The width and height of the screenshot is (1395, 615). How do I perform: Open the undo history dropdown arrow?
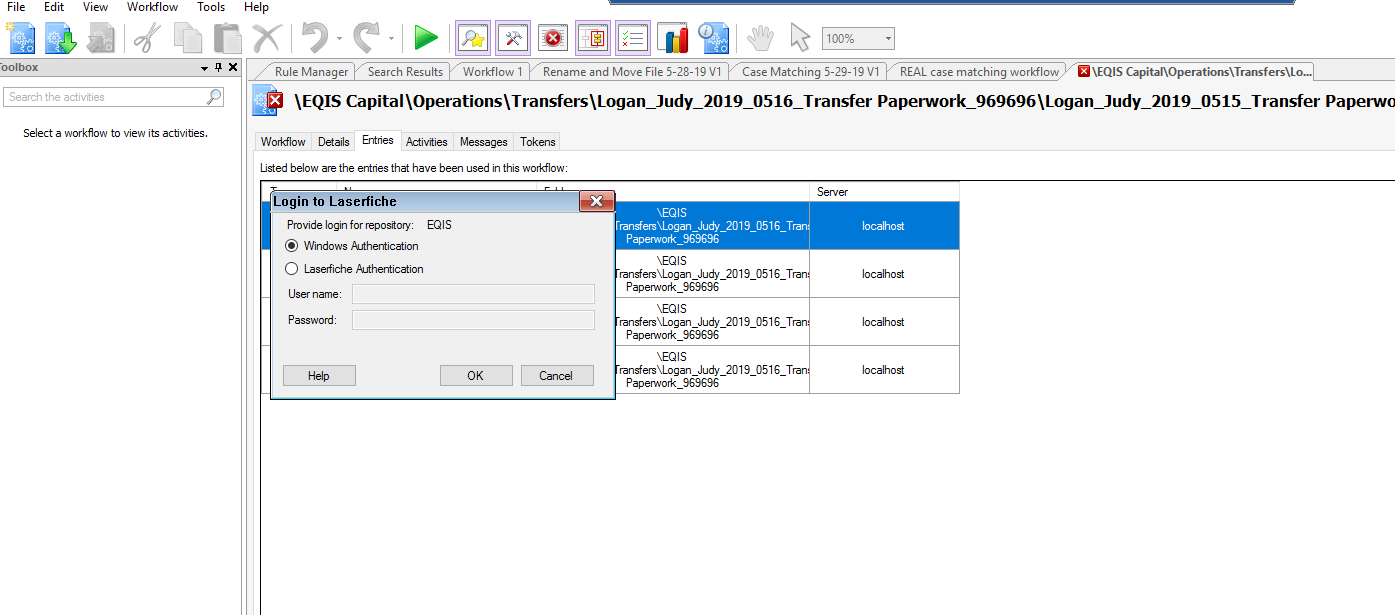coord(340,39)
